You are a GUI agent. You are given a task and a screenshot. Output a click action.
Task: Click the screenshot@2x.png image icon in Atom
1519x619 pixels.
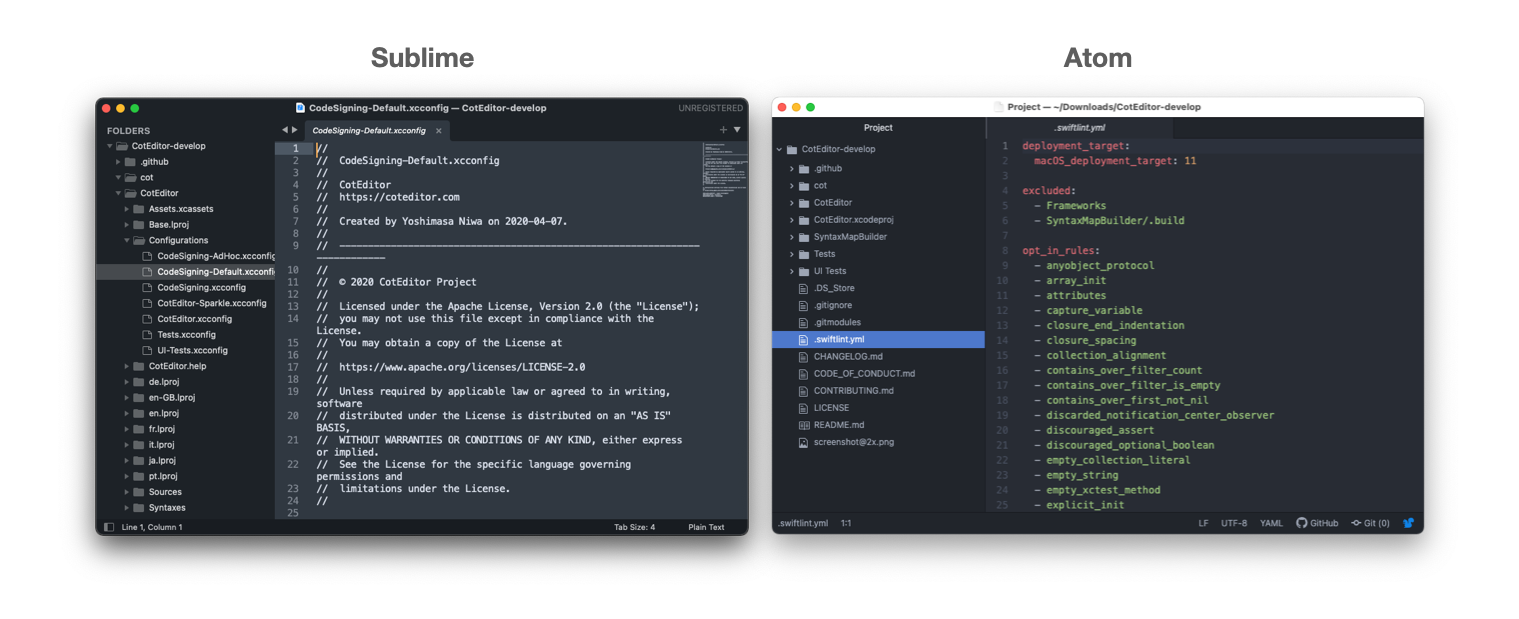[806, 442]
